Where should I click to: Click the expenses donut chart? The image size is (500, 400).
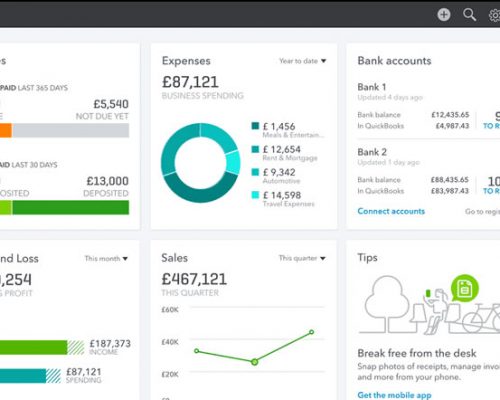[x=201, y=163]
